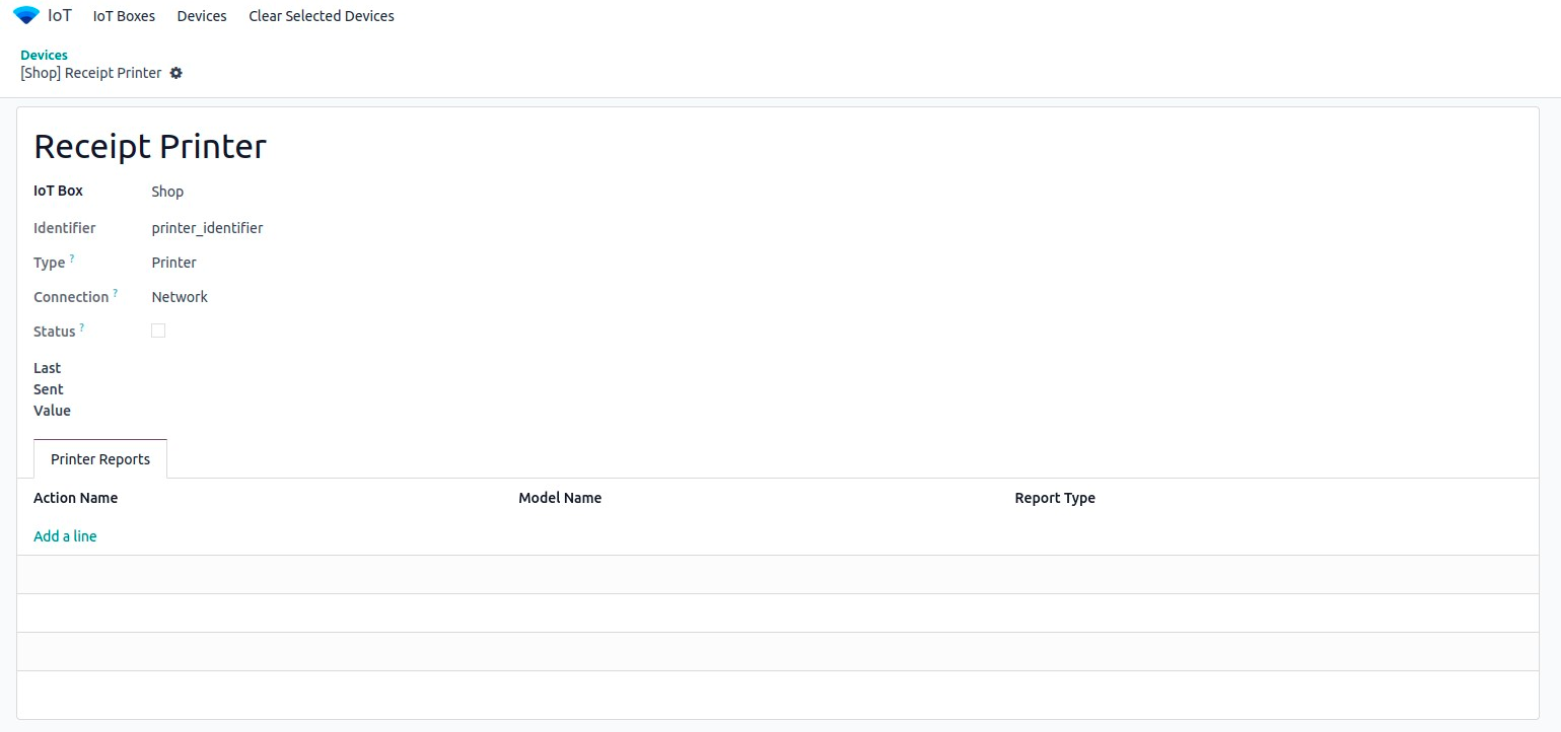1561x732 pixels.
Task: Click the Last Sent Value label
Action: (x=52, y=389)
